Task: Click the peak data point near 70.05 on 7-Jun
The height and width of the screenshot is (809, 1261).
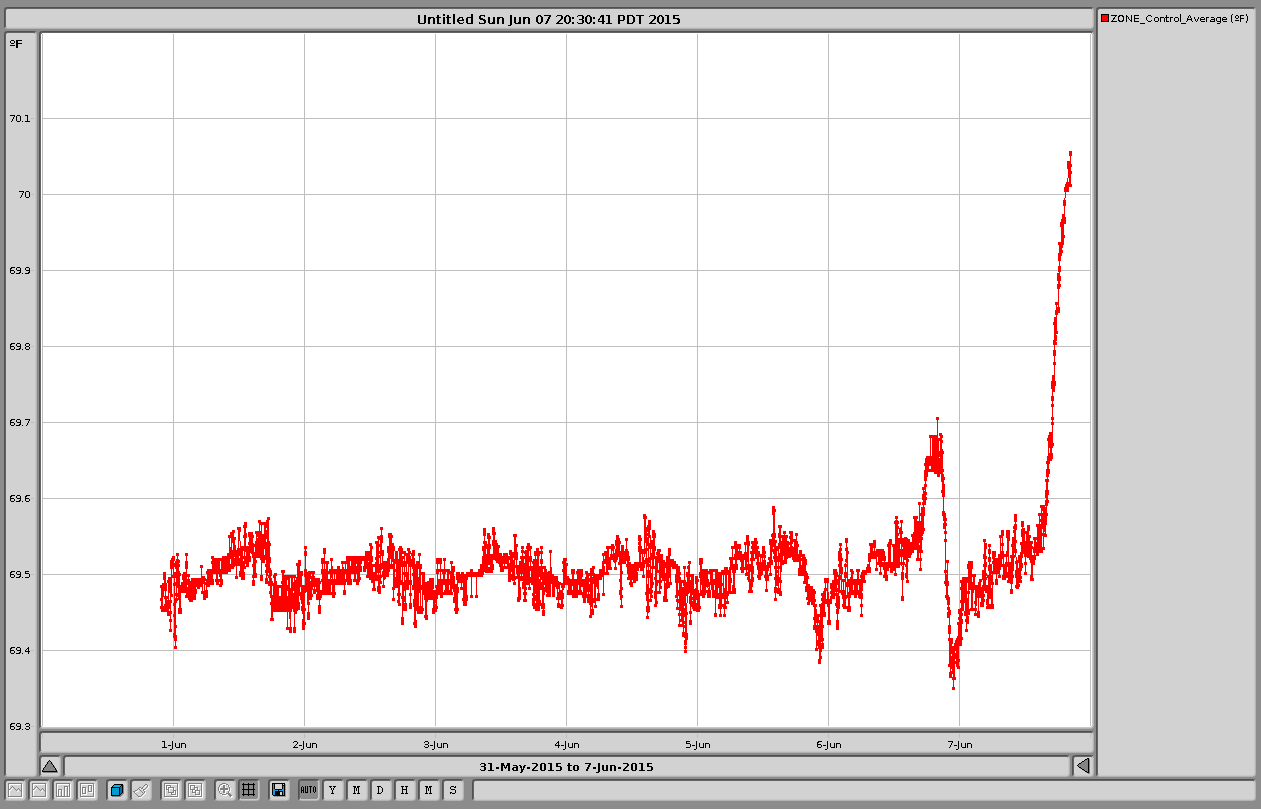Action: (1070, 153)
